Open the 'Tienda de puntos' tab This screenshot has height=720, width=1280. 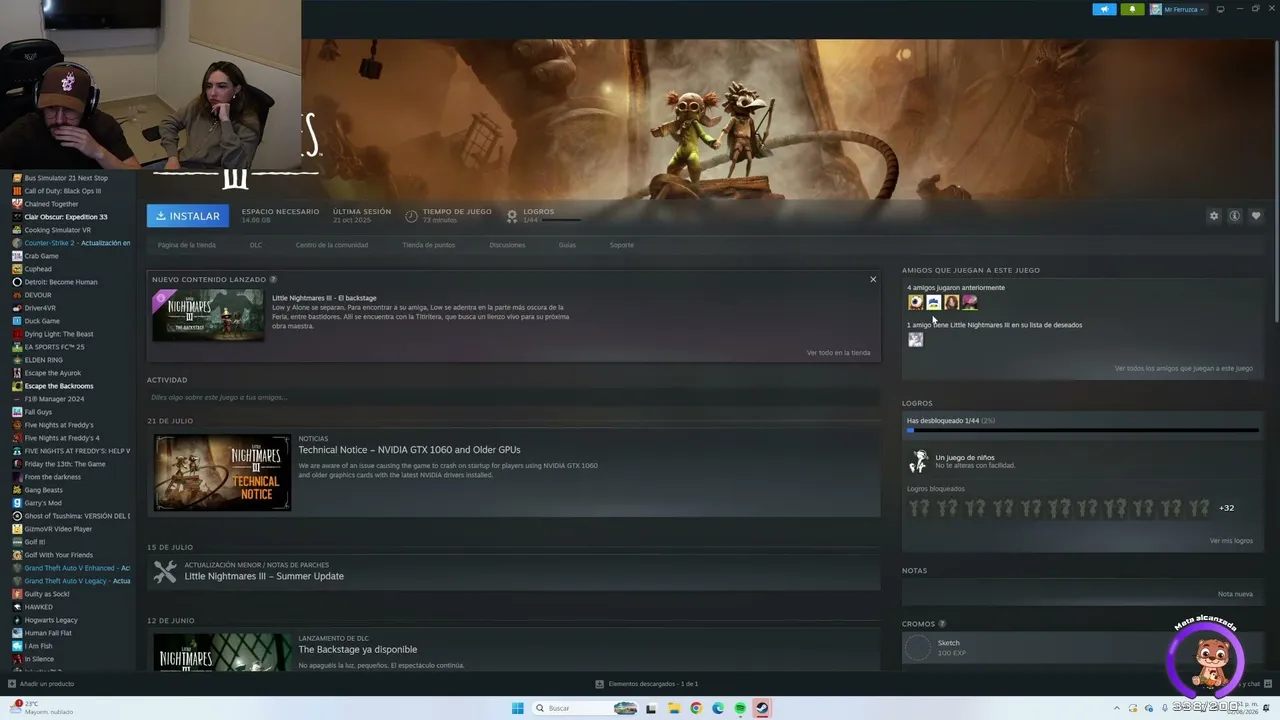point(429,245)
